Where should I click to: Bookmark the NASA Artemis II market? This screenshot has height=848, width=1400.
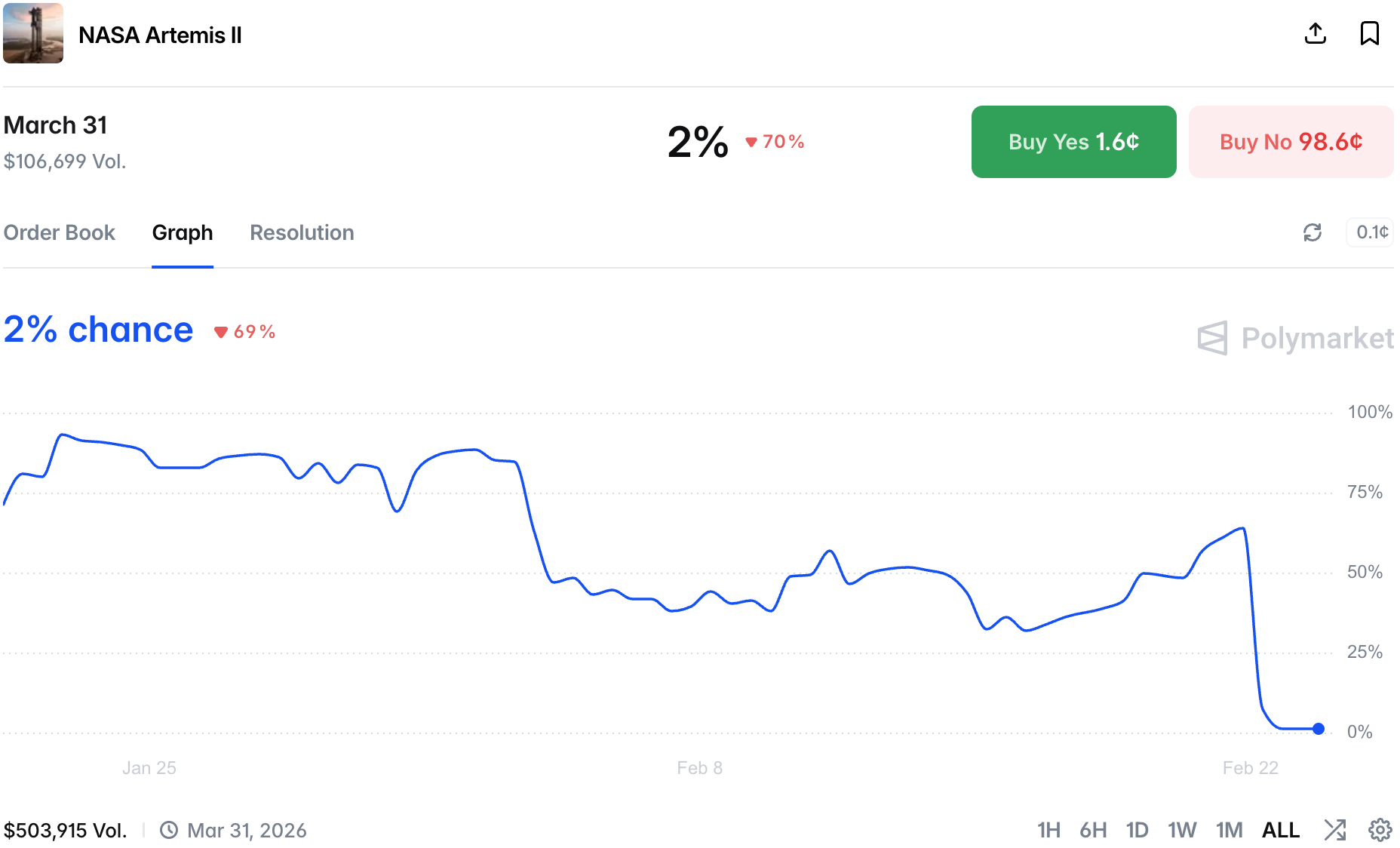1370,34
